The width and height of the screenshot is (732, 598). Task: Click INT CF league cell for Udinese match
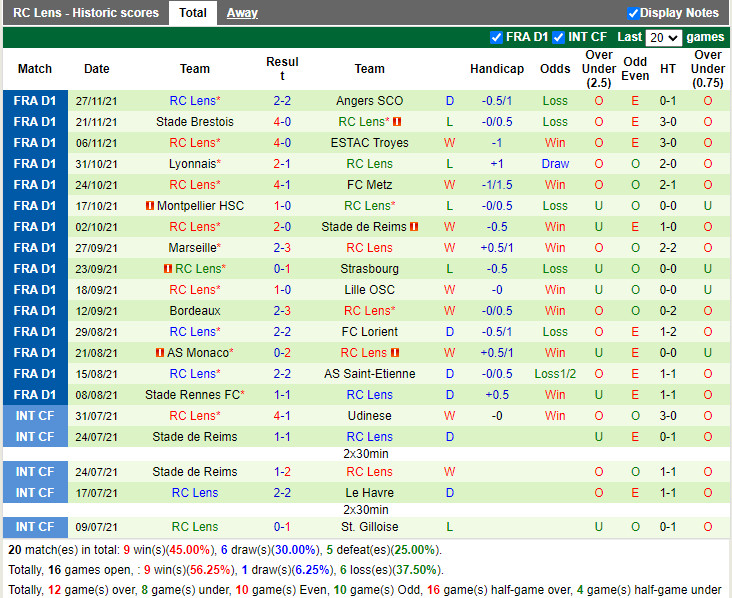(x=35, y=416)
